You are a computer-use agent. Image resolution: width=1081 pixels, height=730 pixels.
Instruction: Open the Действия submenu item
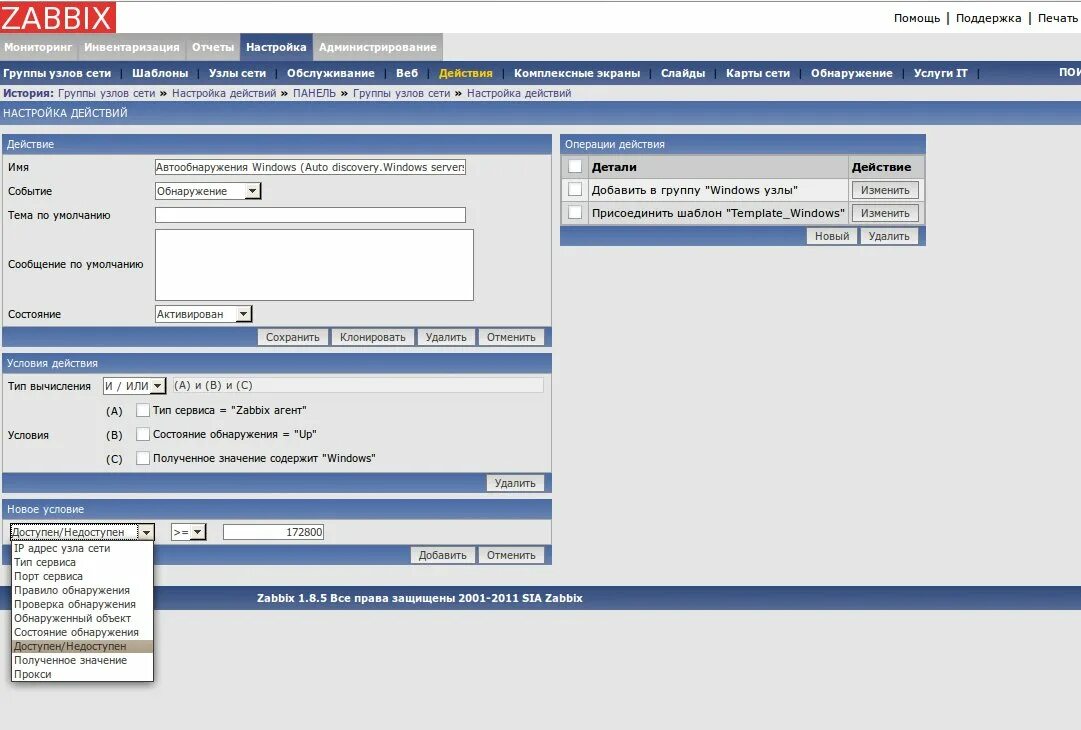pyautogui.click(x=465, y=73)
